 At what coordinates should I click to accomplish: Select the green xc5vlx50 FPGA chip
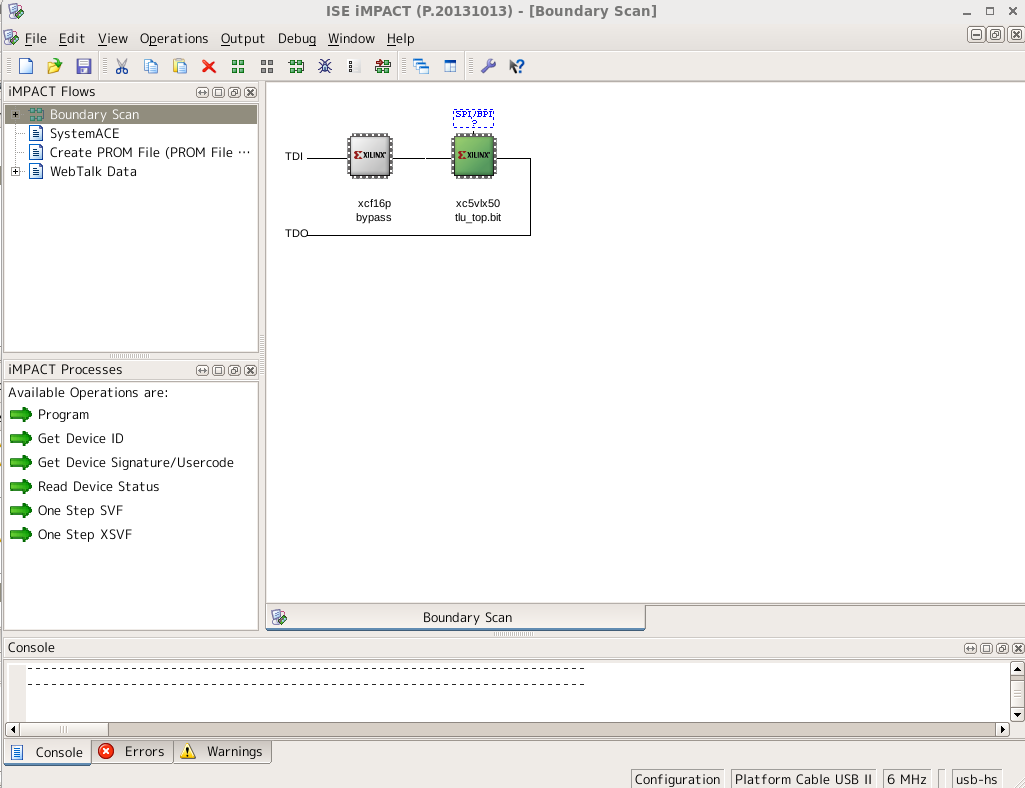474,156
